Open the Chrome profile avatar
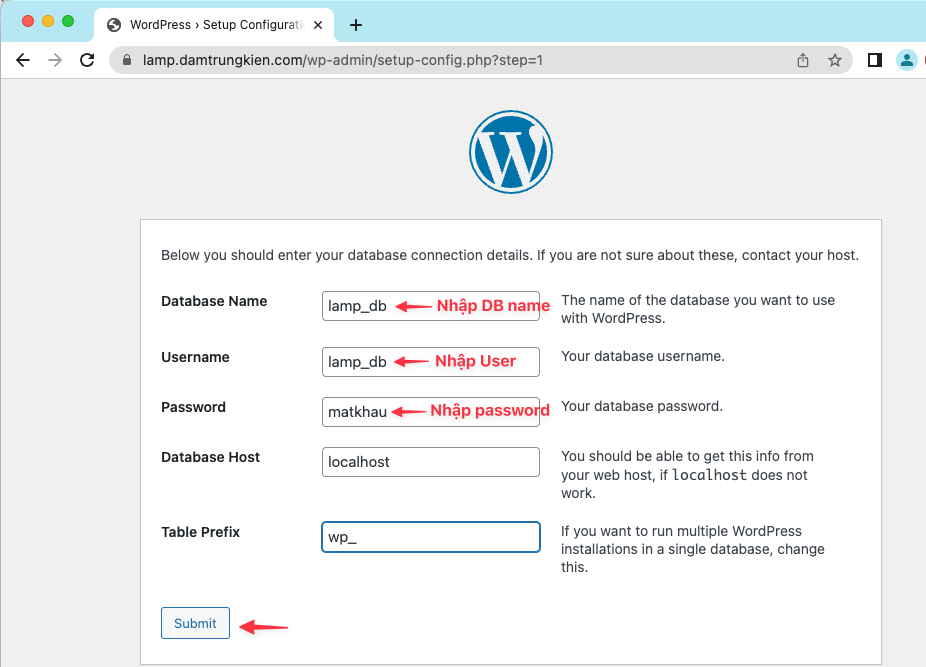926x667 pixels. (907, 60)
